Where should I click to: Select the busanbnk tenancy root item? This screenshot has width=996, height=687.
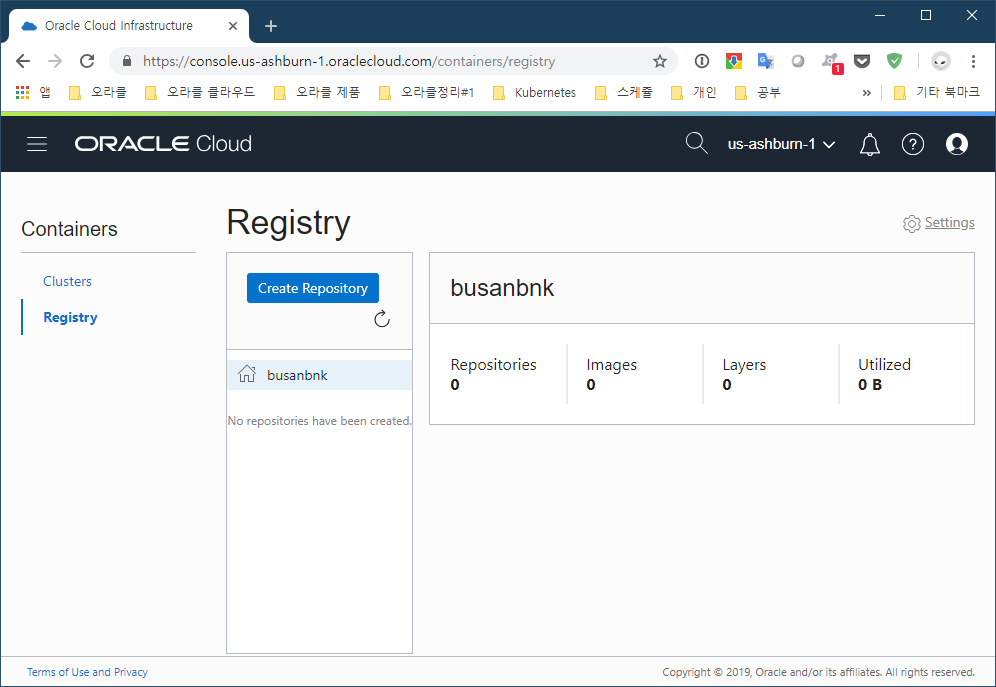click(x=297, y=375)
